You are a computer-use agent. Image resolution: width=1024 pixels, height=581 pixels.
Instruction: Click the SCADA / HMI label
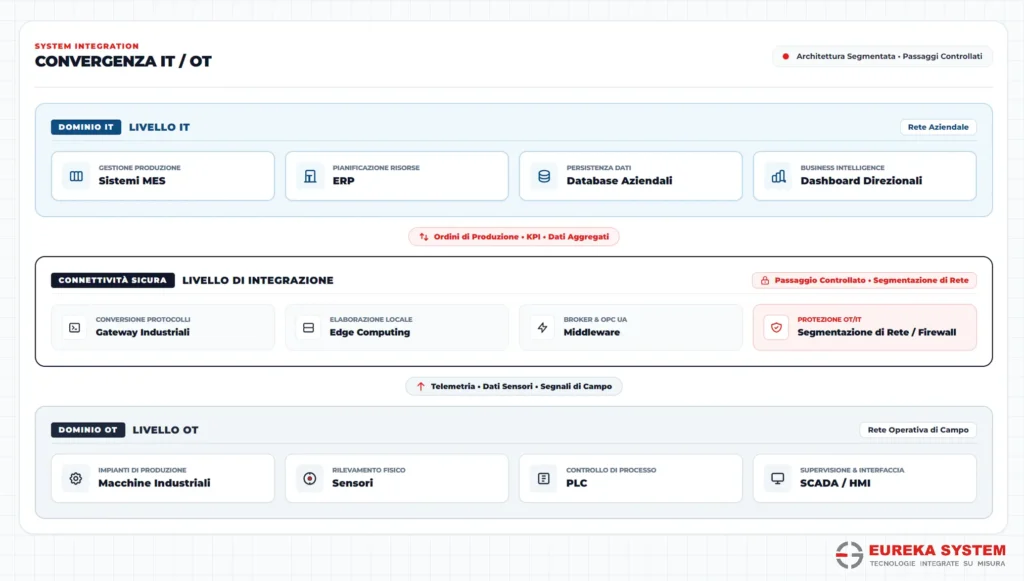point(835,483)
